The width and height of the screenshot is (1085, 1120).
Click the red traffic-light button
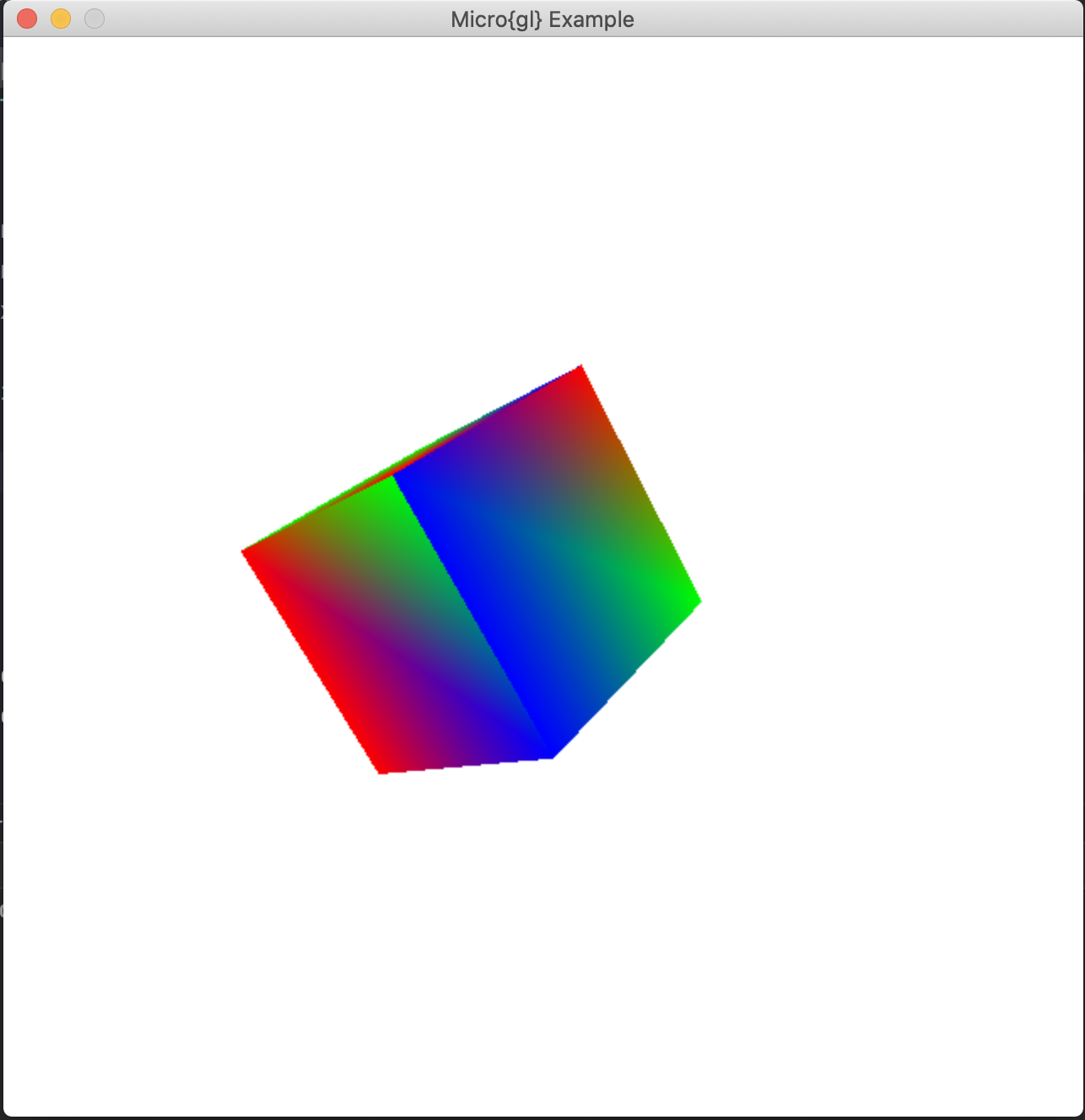pyautogui.click(x=26, y=18)
